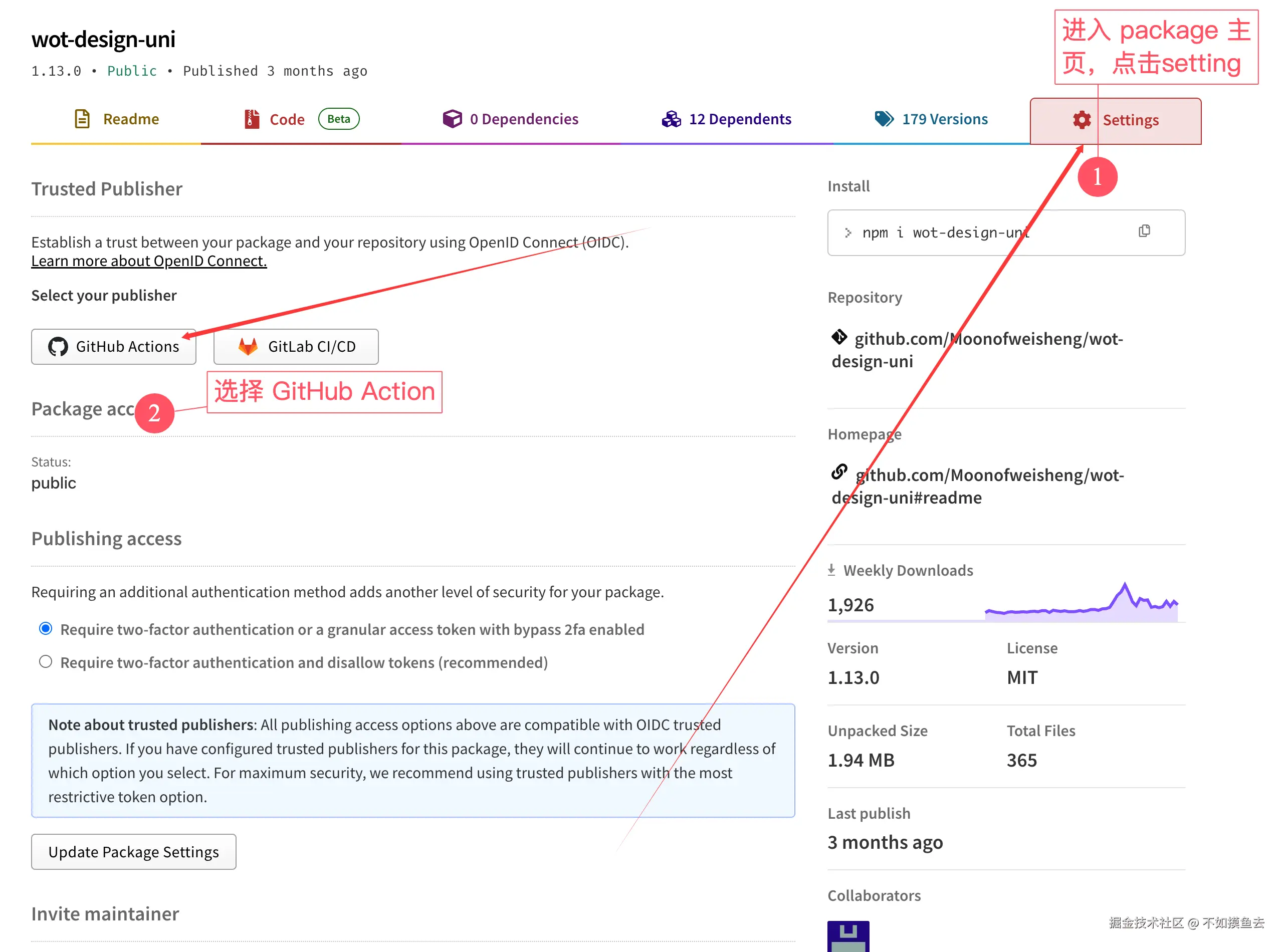Open Learn more about OpenID Connect link
This screenshot has height=952, width=1287.
pyautogui.click(x=149, y=261)
